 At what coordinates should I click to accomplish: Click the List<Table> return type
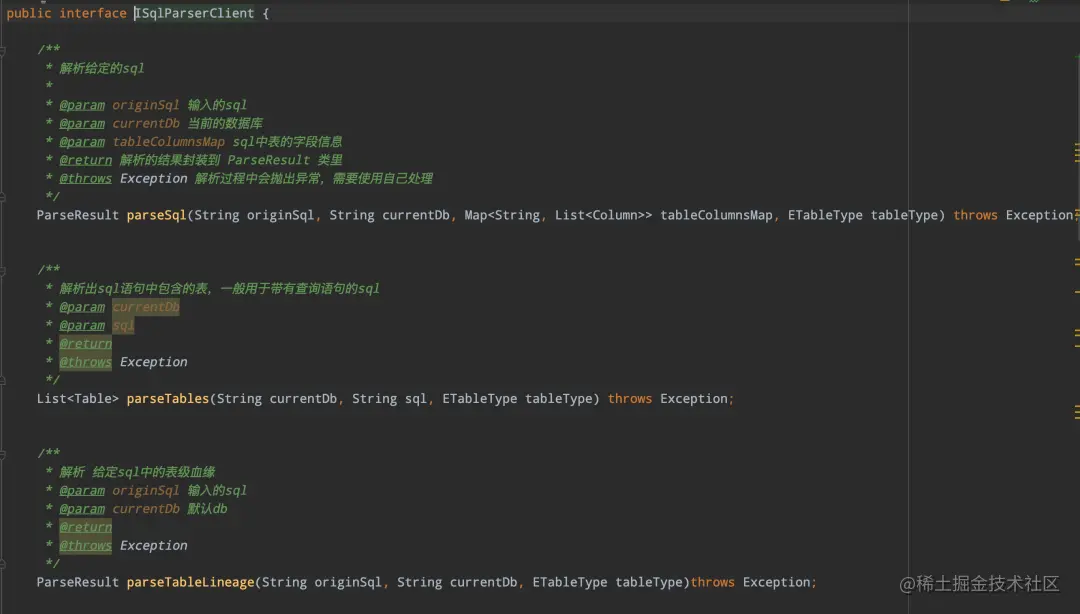[78, 398]
